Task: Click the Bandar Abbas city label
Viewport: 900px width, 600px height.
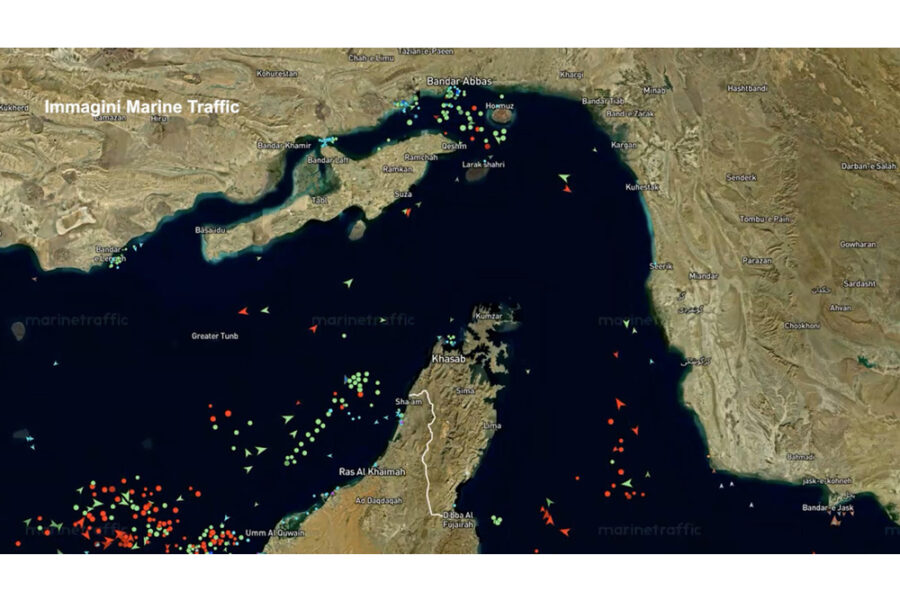Action: click(456, 80)
